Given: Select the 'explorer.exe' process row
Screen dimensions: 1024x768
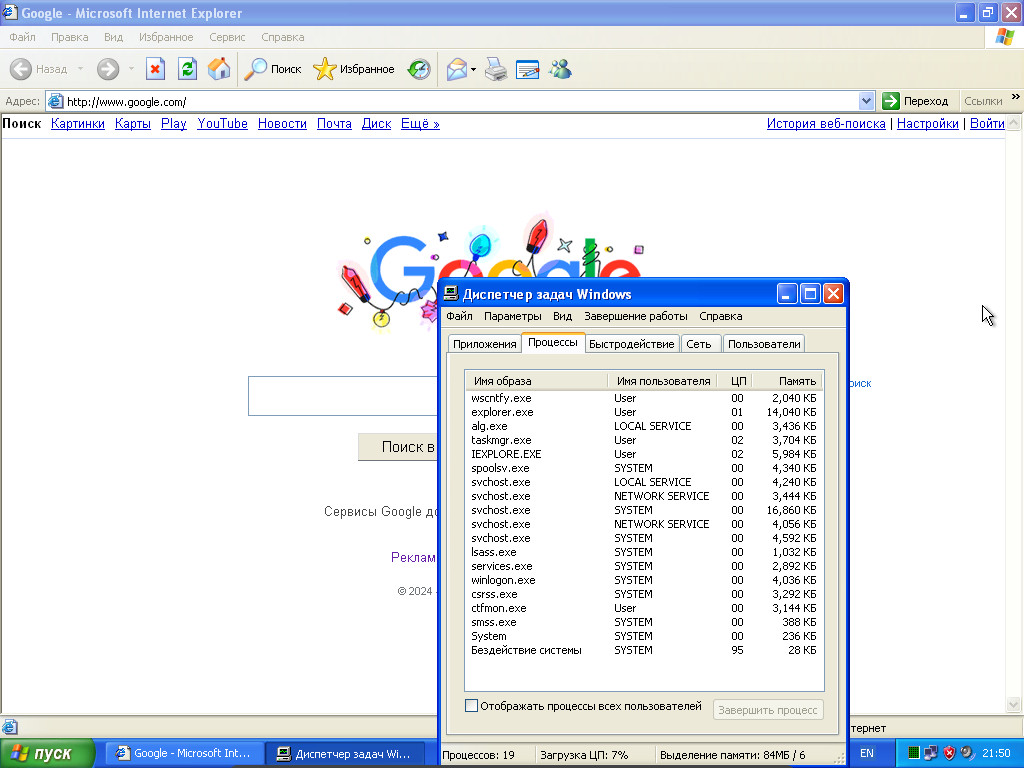Looking at the screenshot, I should [644, 412].
